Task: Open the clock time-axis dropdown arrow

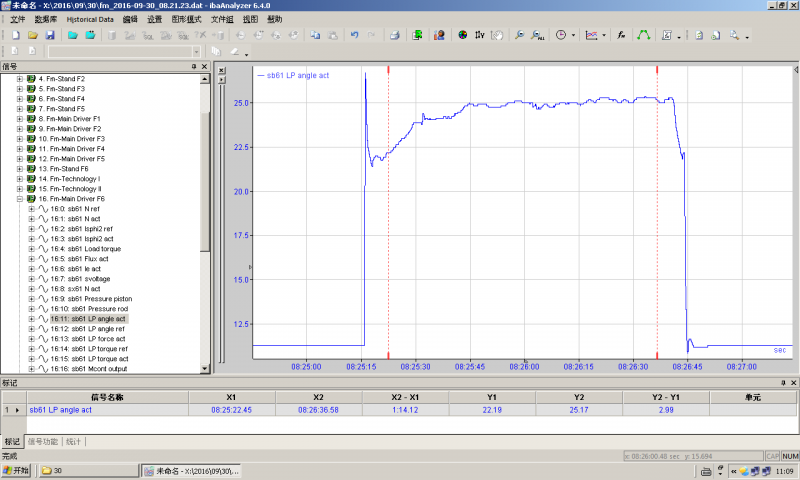Action: point(571,35)
